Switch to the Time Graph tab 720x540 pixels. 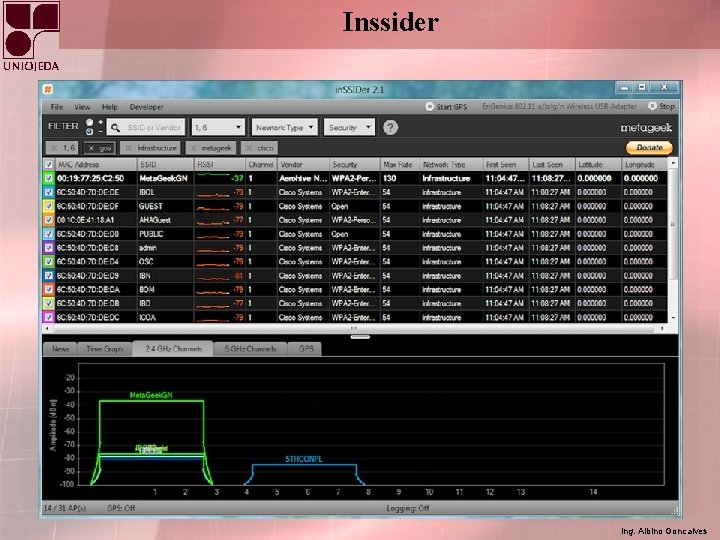tap(105, 349)
